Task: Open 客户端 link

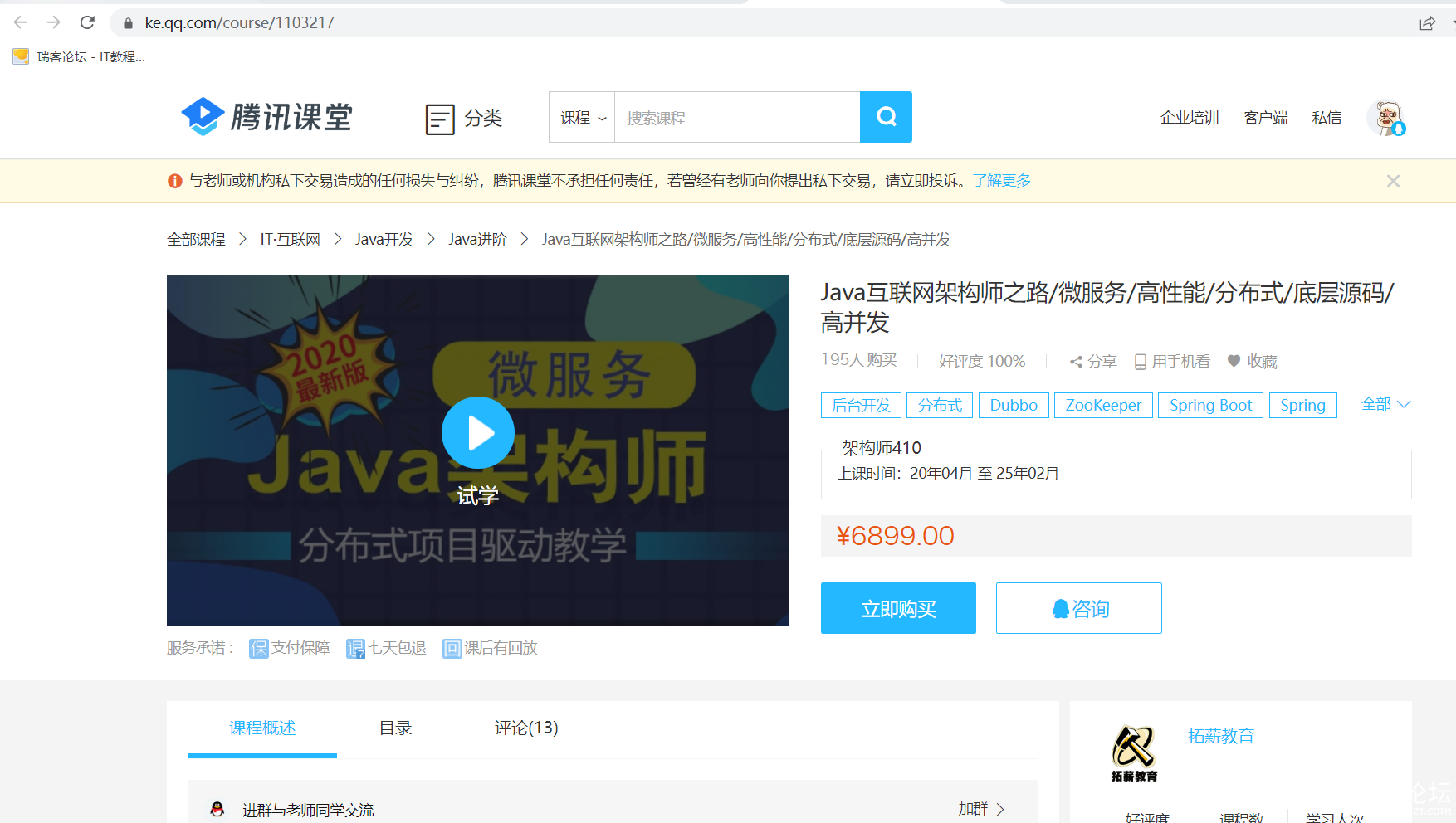Action: [1265, 118]
